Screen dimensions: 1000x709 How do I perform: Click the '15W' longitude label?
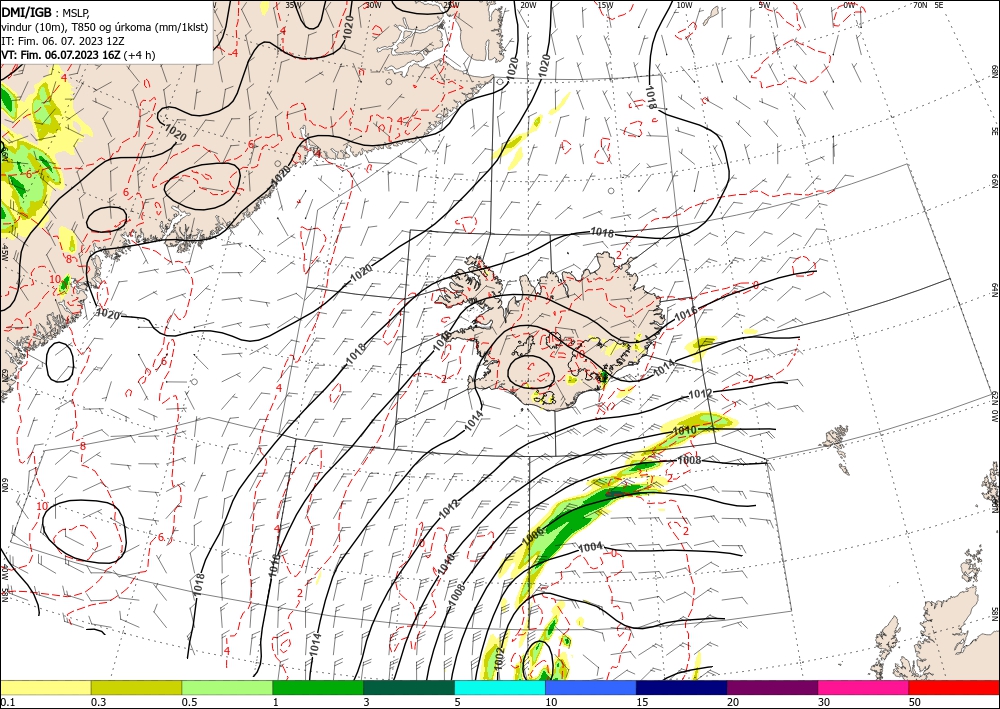pyautogui.click(x=605, y=5)
